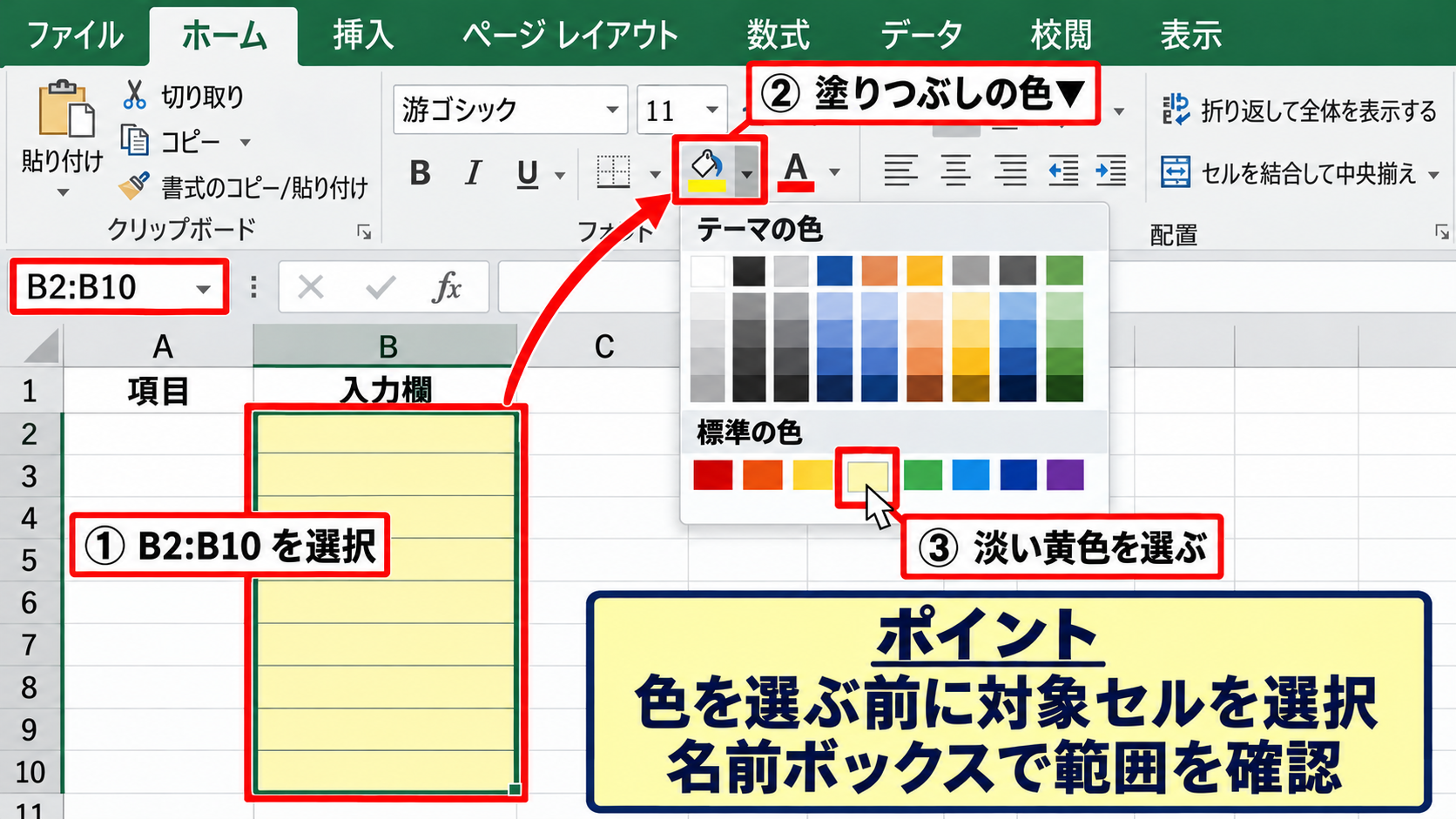The height and width of the screenshot is (819, 1456).
Task: Switch to the ホーム tab
Action: tap(224, 35)
